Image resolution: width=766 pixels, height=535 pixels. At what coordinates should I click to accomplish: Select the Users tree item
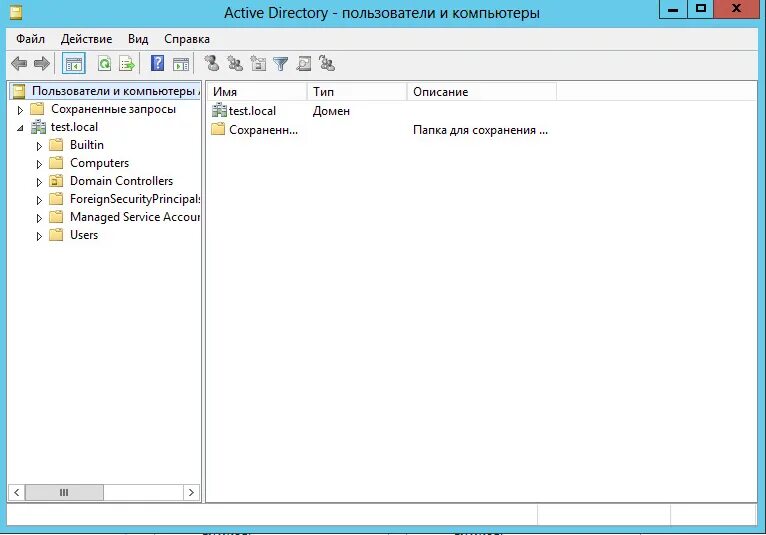(x=84, y=235)
